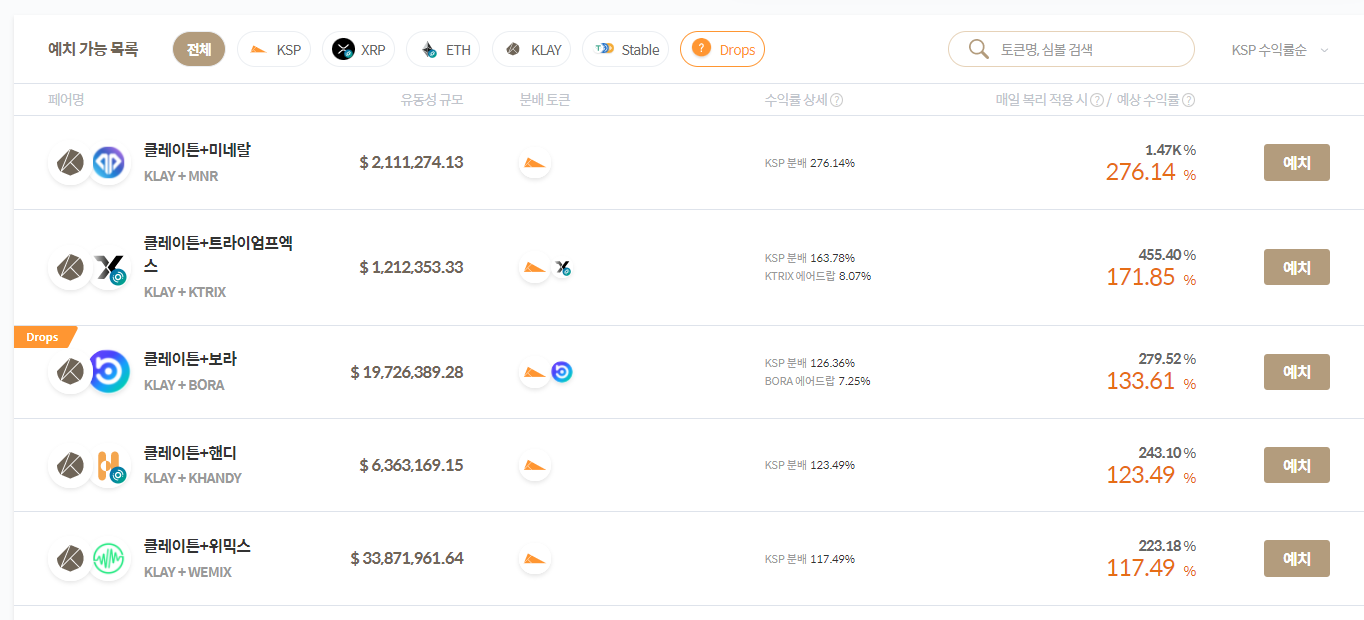This screenshot has width=1364, height=620.
Task: Click the 1.47K % compound yield
Action: (1170, 150)
